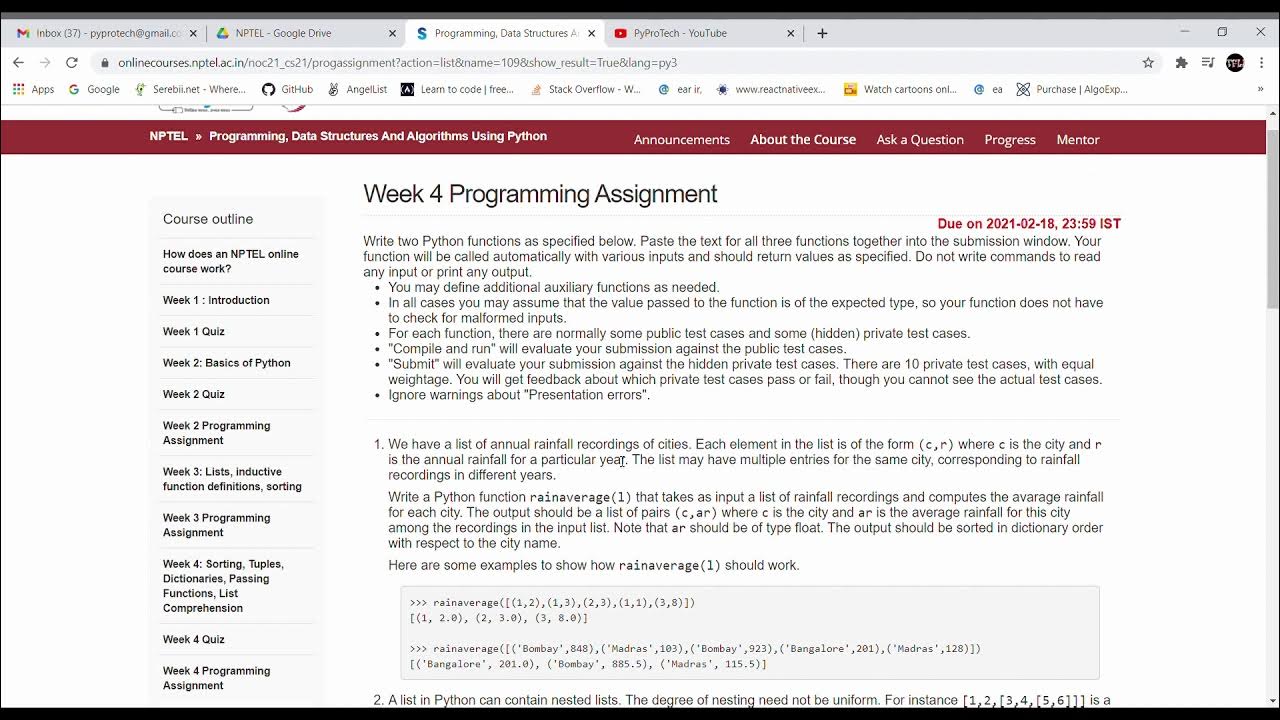Screen dimensions: 1280x720
Task: Open Week 4 Programming Assignment in outline
Action: 217,678
